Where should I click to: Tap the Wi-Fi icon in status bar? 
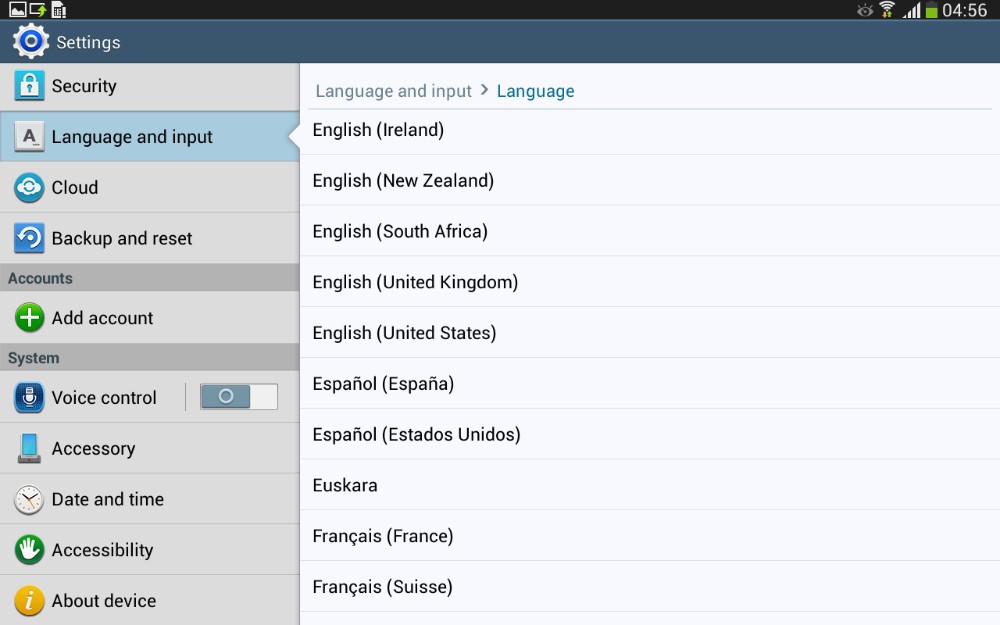click(x=887, y=10)
